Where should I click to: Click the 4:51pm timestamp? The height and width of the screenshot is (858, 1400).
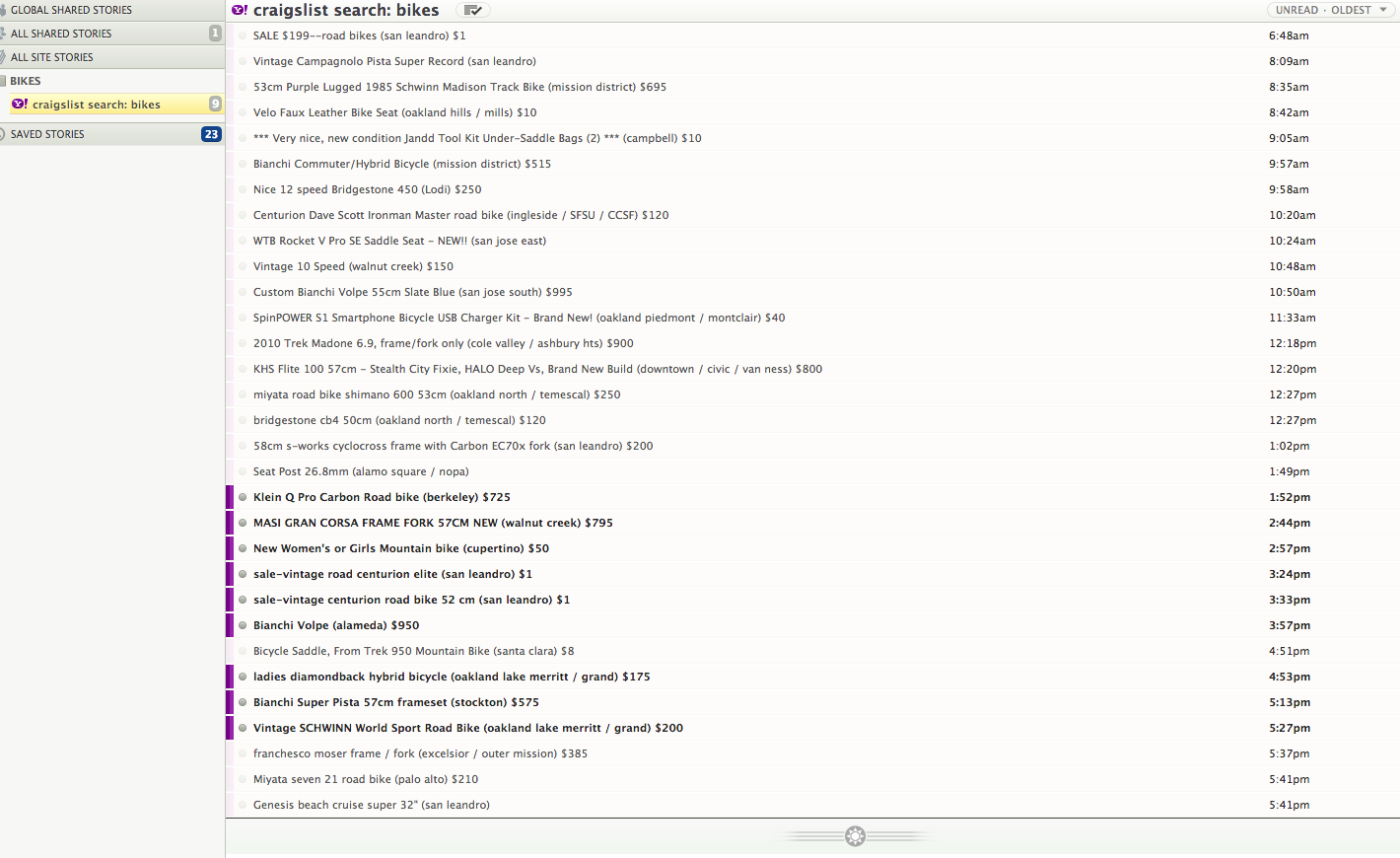point(1290,651)
